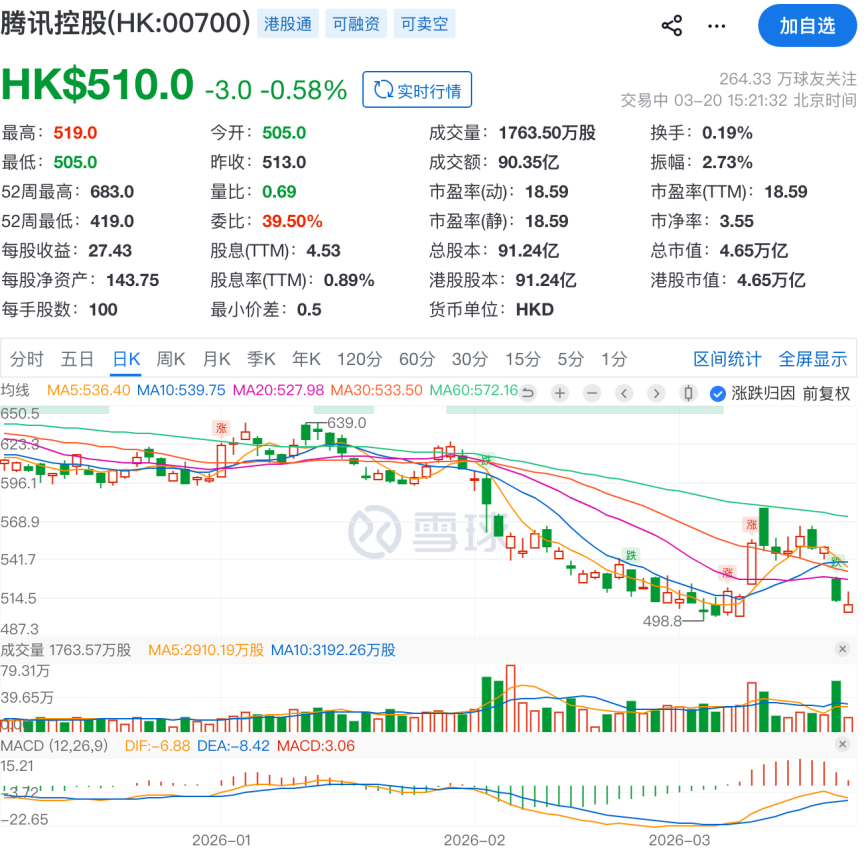This screenshot has width=866, height=854.
Task: Open the three-dots more options menu
Action: click(716, 26)
